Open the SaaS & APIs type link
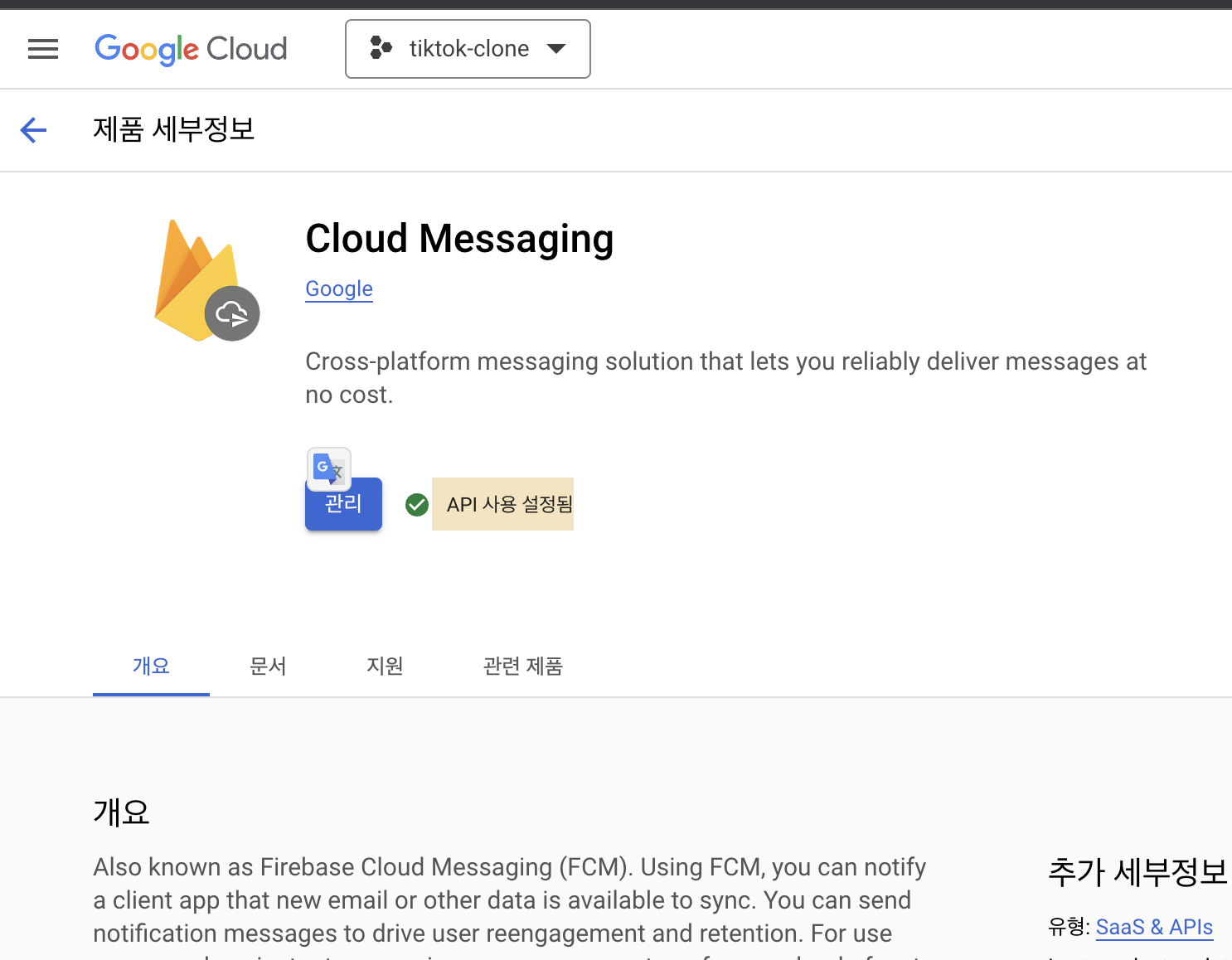The width and height of the screenshot is (1232, 960). 1154,927
